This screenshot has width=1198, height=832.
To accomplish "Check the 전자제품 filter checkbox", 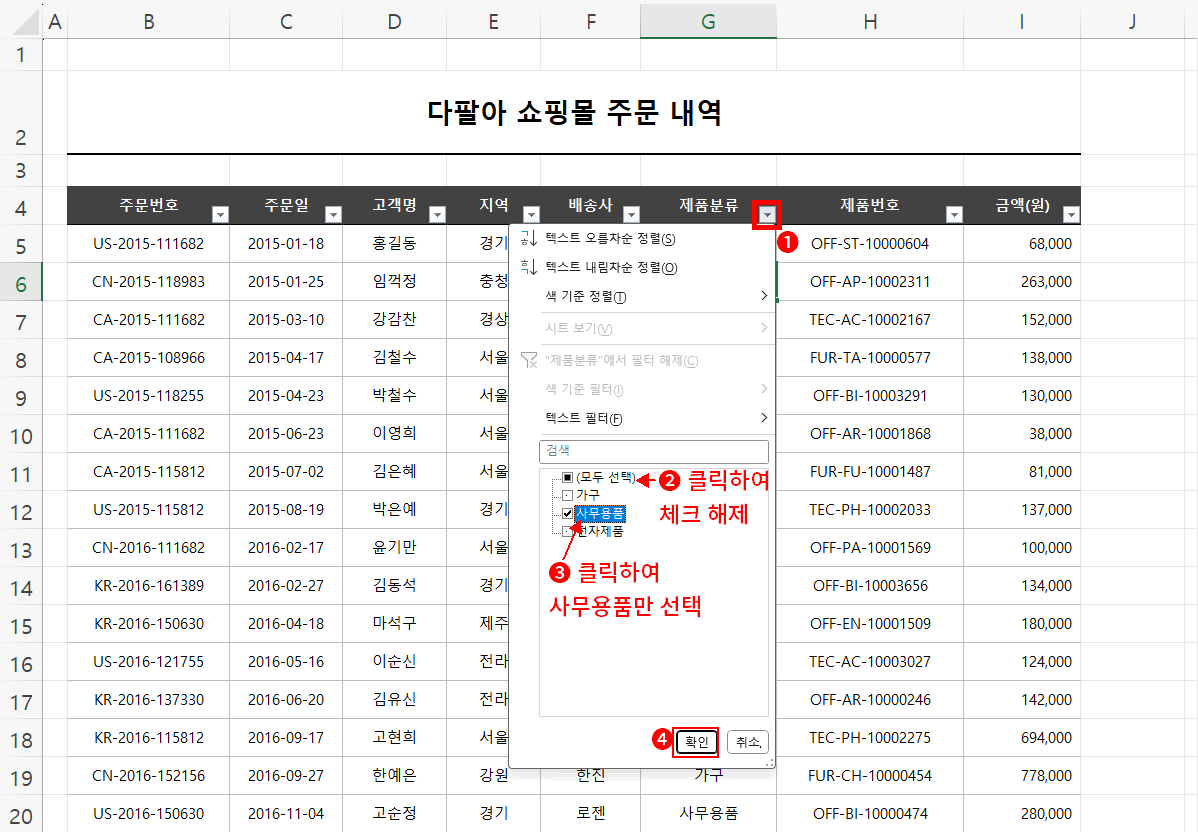I will (x=567, y=531).
